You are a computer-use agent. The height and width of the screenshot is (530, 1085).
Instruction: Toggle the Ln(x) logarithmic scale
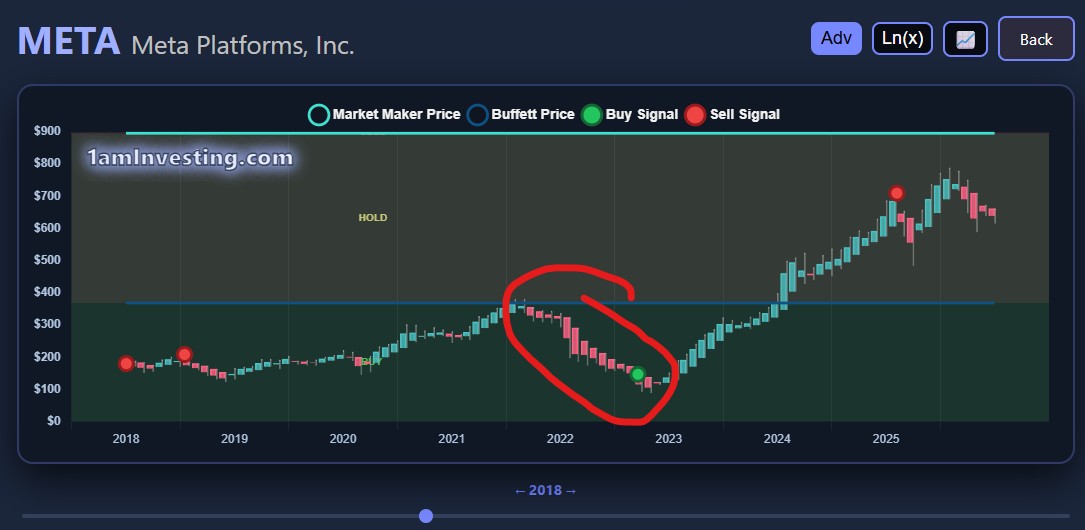pyautogui.click(x=902, y=39)
